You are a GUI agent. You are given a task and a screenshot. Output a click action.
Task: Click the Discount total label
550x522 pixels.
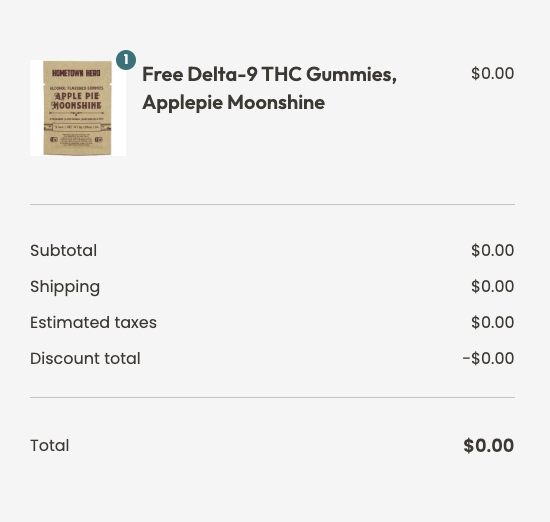pos(85,359)
